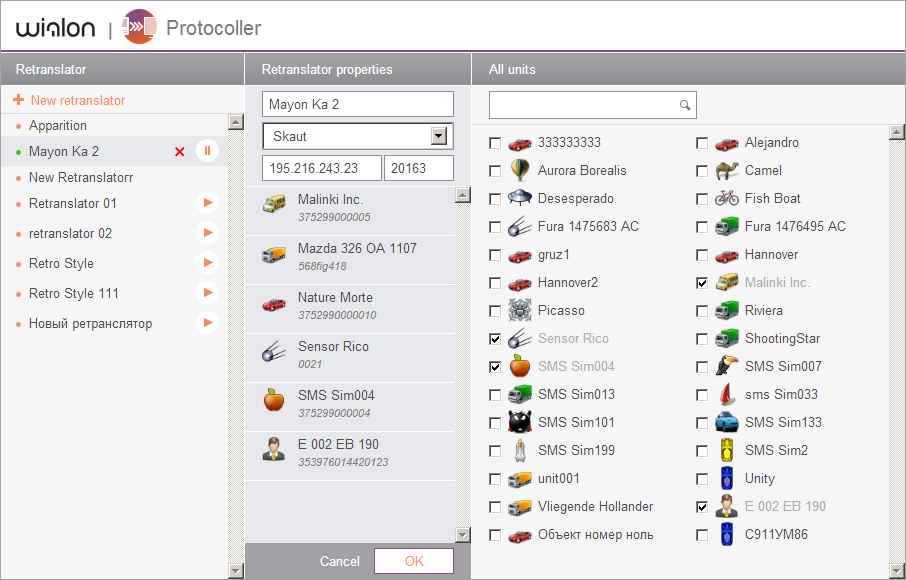Start the Retro Style retranslator

[x=207, y=263]
